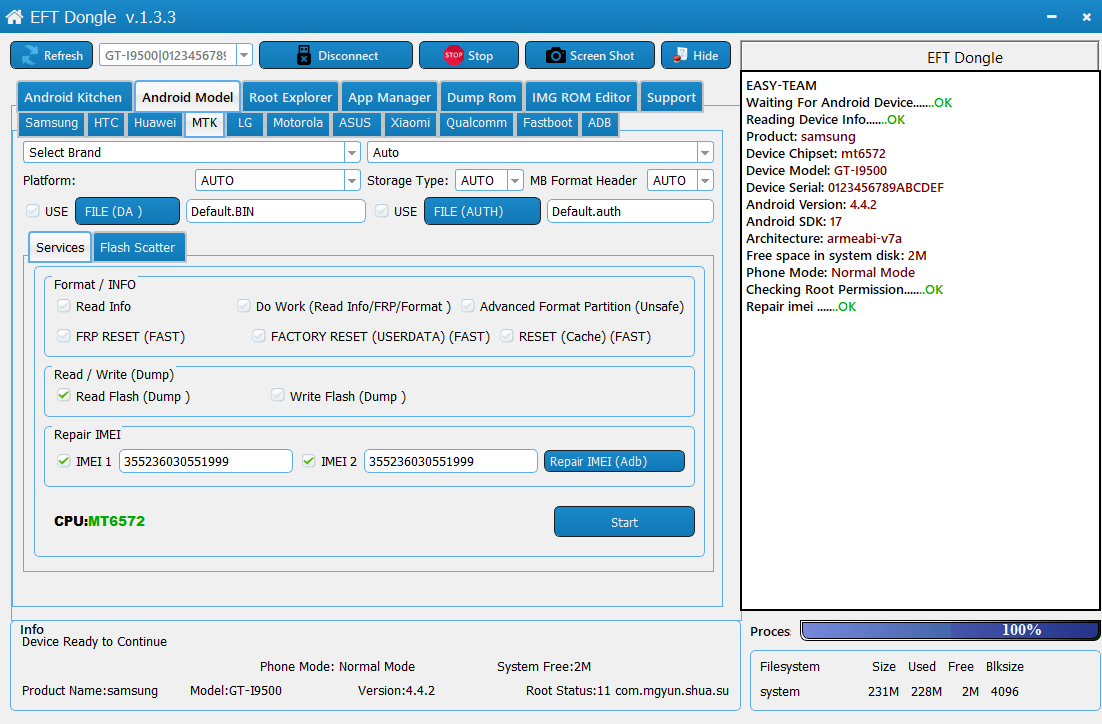Screen dimensions: 1102x724
Task: Click the Hide button icon
Action: pyautogui.click(x=680, y=55)
